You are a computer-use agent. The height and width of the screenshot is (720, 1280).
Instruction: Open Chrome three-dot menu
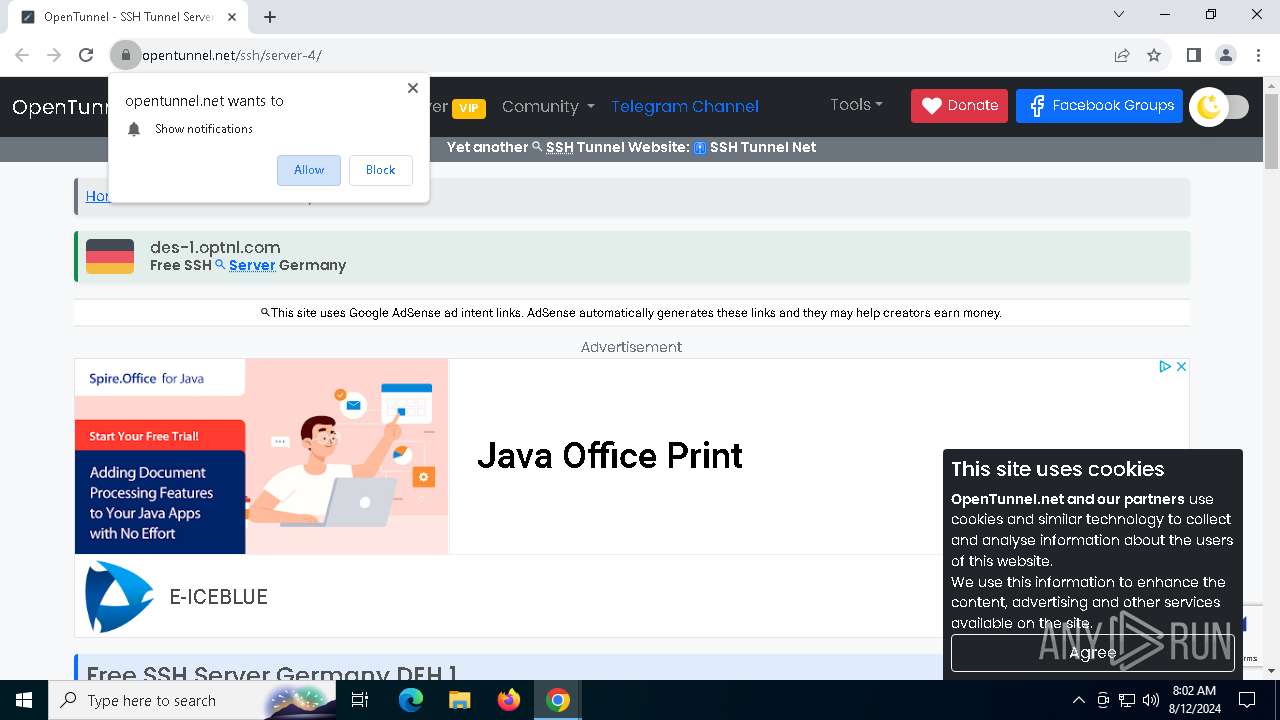(1257, 55)
